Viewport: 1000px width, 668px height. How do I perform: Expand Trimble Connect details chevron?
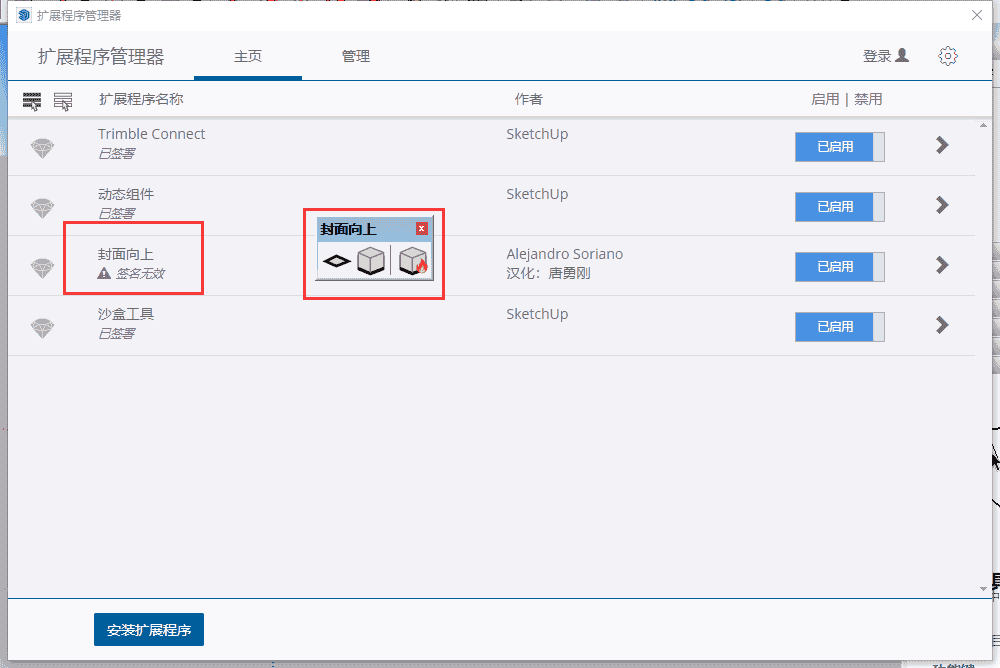(942, 145)
